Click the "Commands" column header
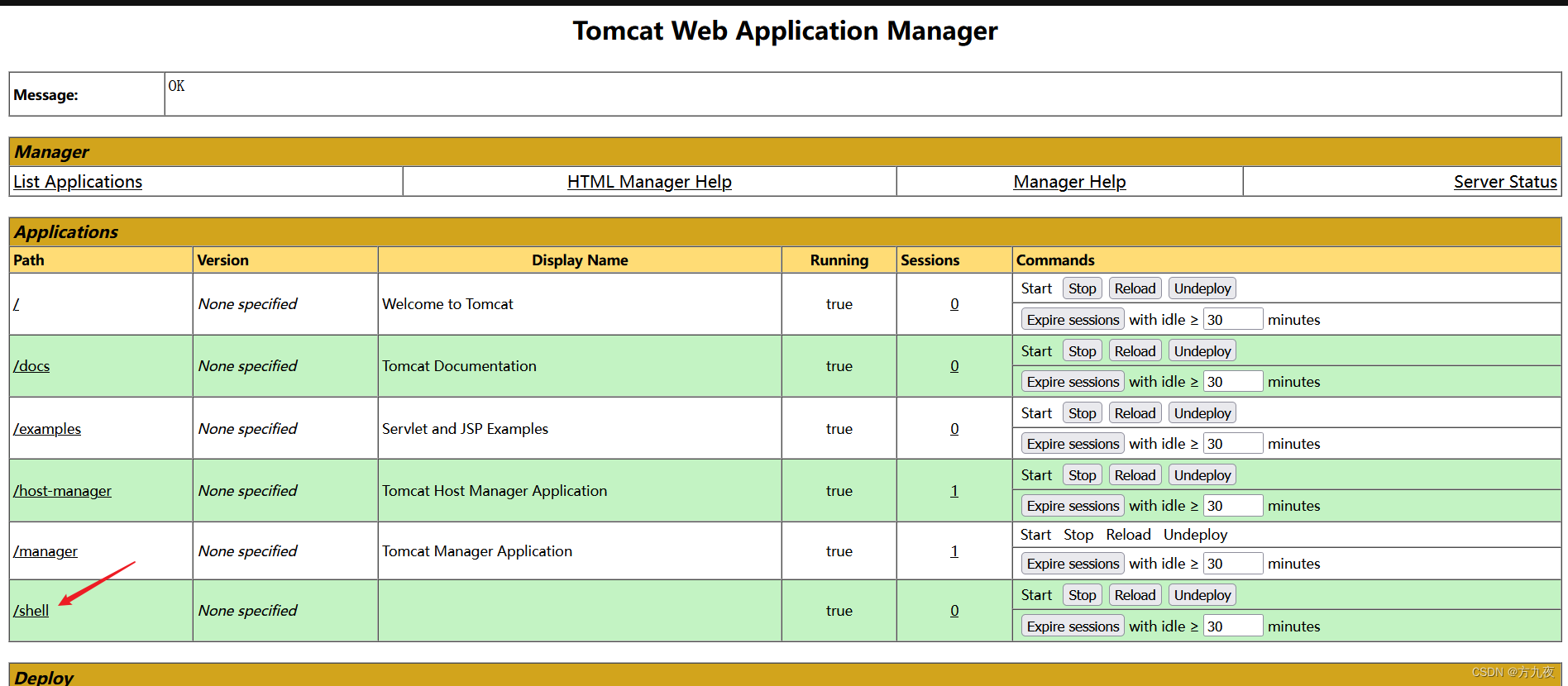1568x686 pixels. click(1055, 260)
